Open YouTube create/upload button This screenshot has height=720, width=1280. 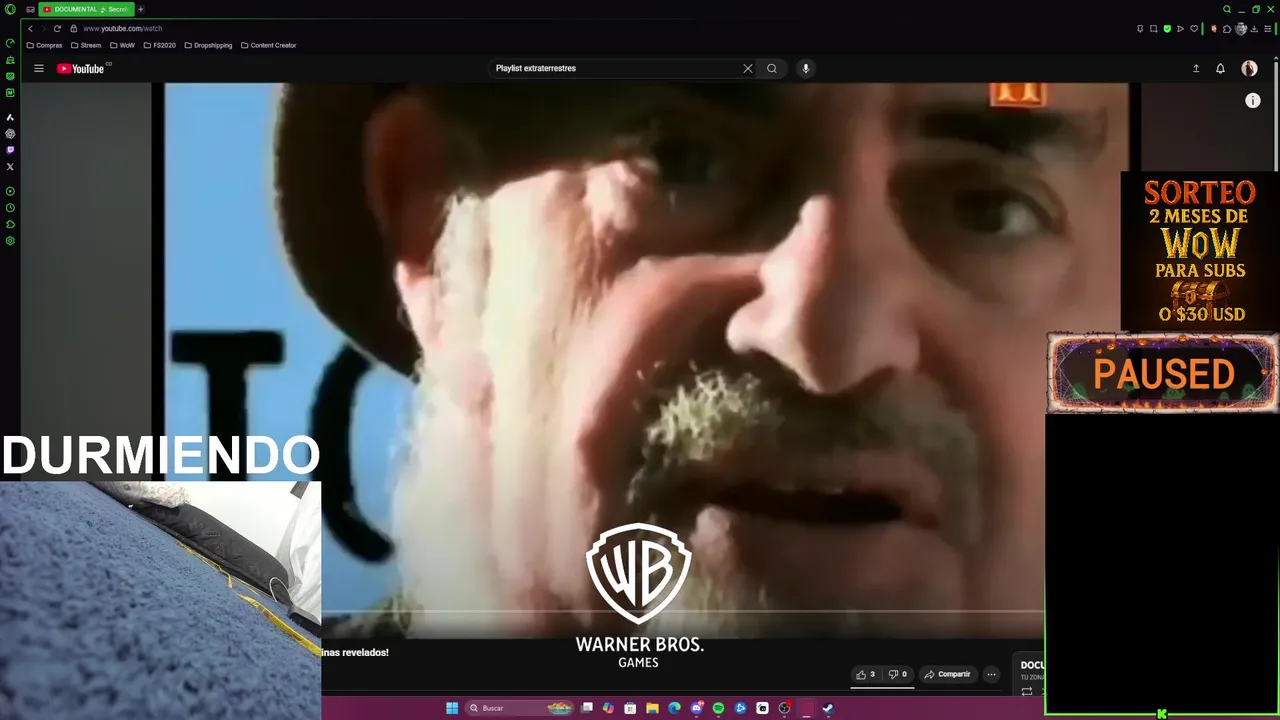pyautogui.click(x=1195, y=68)
